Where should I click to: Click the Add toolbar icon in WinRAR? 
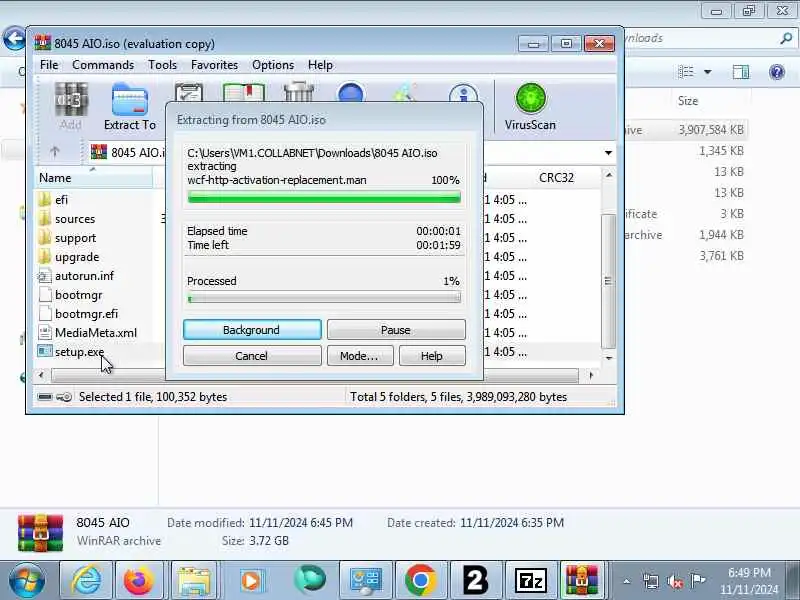coord(71,106)
